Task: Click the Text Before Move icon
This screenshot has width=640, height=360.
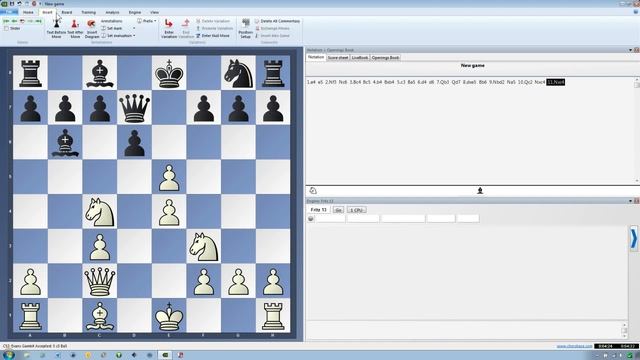Action: 56,24
